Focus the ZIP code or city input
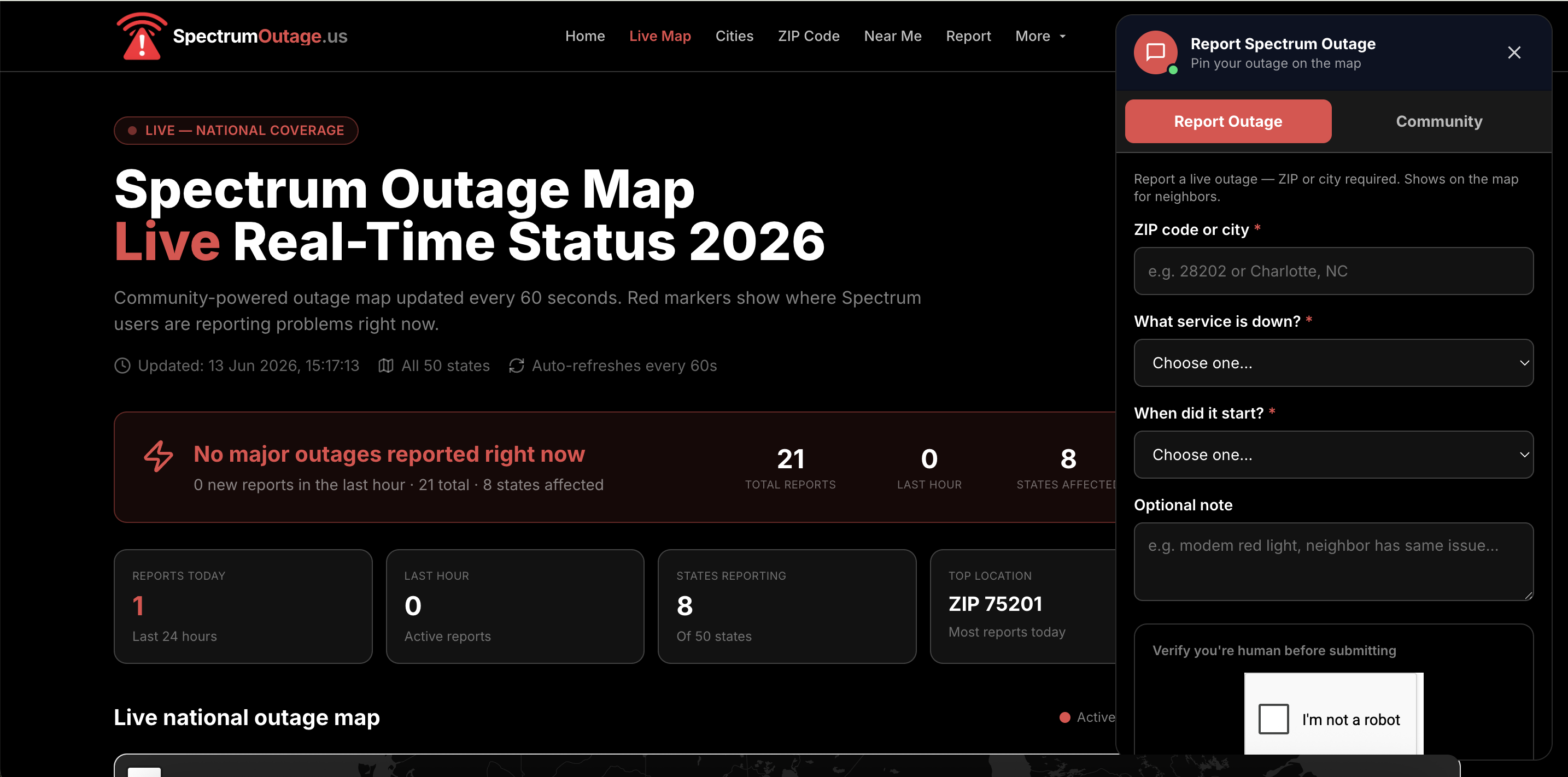1568x777 pixels. (x=1333, y=271)
